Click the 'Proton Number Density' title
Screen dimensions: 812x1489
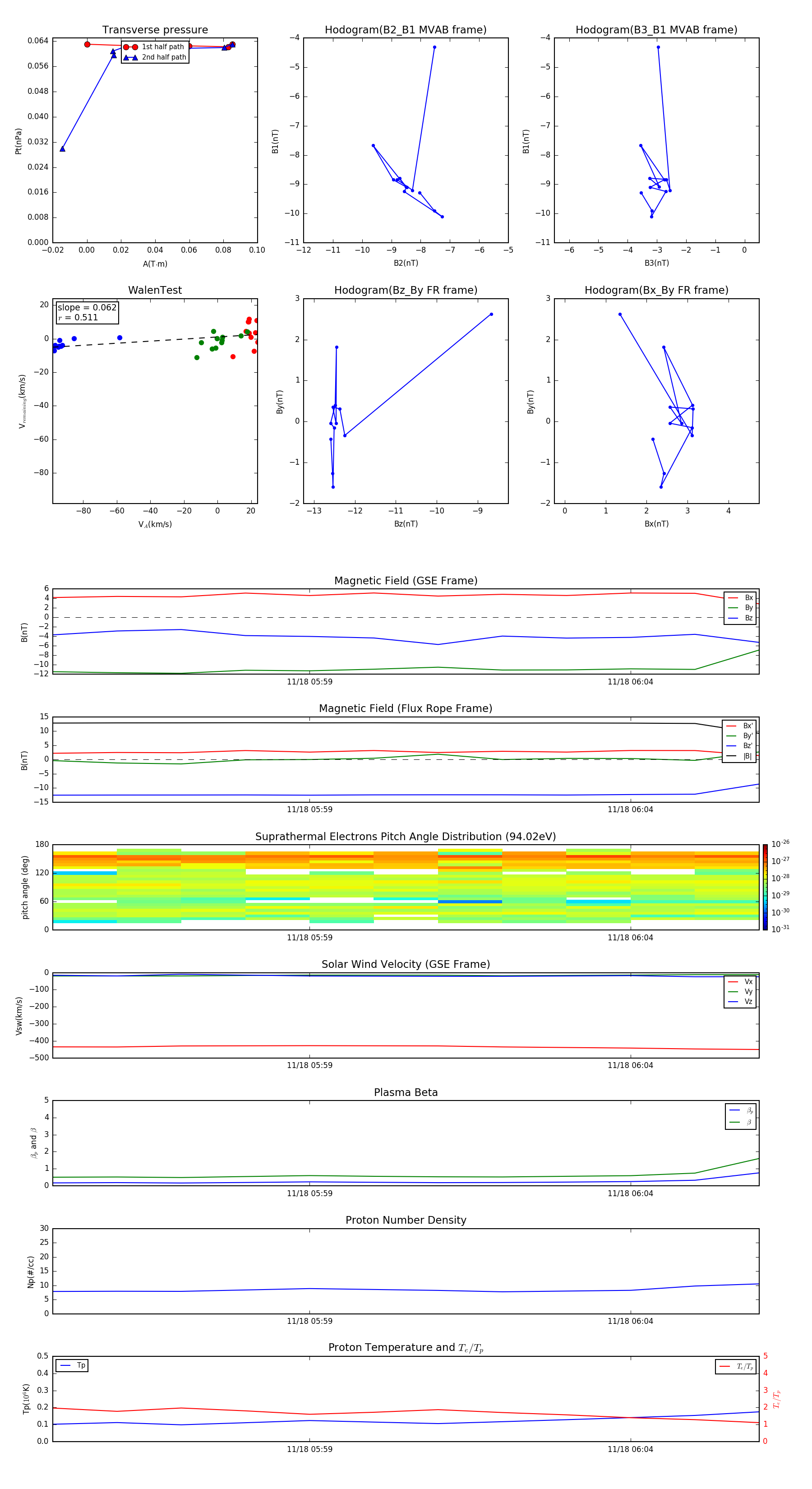pos(406,1220)
